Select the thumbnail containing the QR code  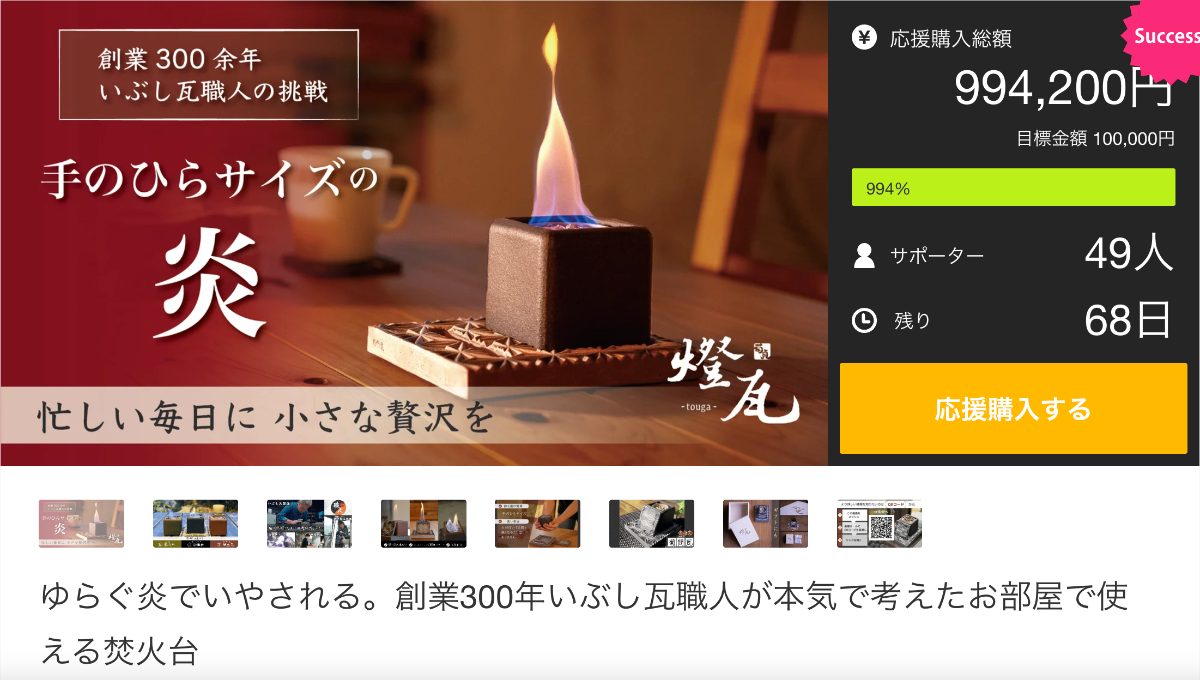(x=879, y=524)
